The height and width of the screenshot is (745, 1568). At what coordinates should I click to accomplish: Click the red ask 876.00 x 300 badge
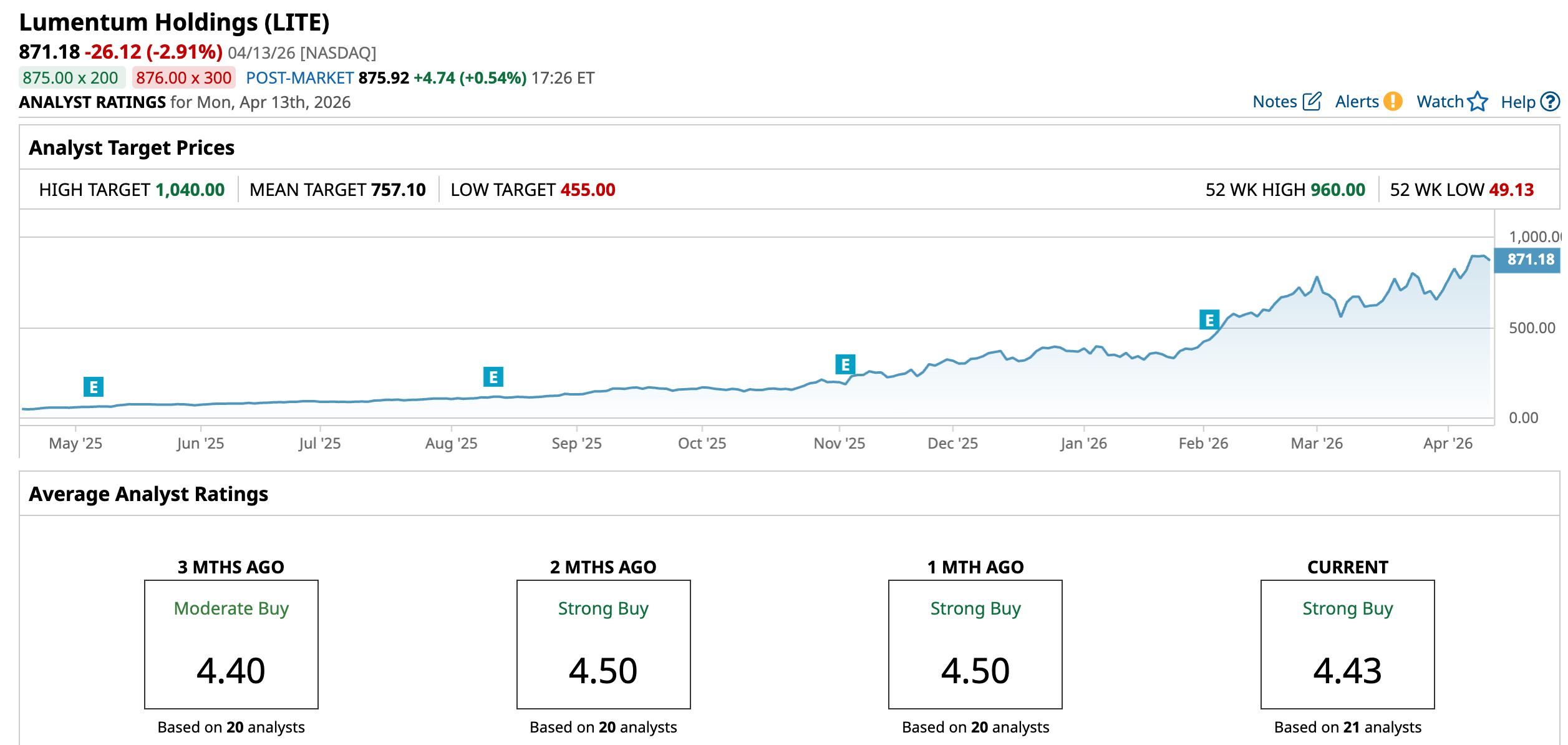(x=183, y=78)
